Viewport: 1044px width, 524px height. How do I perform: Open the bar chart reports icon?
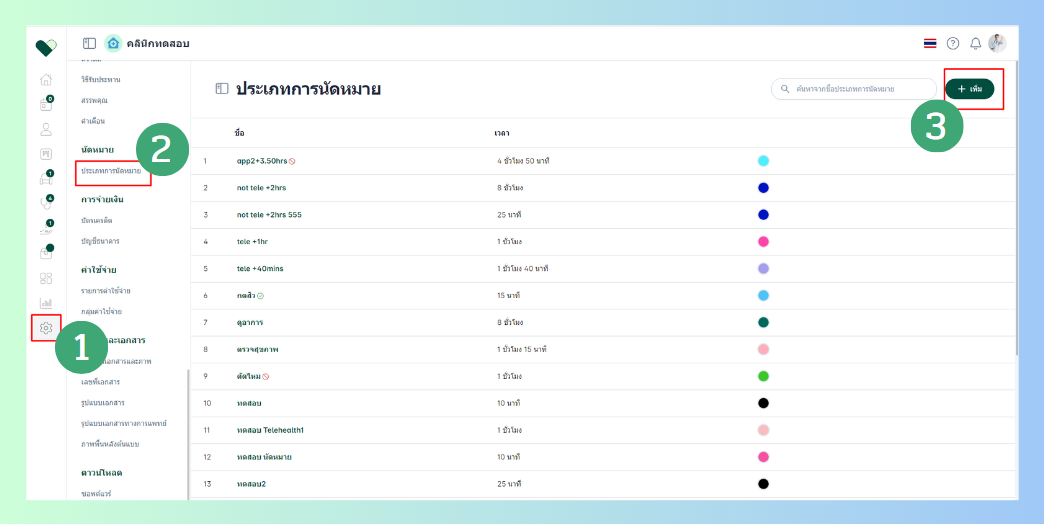46,303
